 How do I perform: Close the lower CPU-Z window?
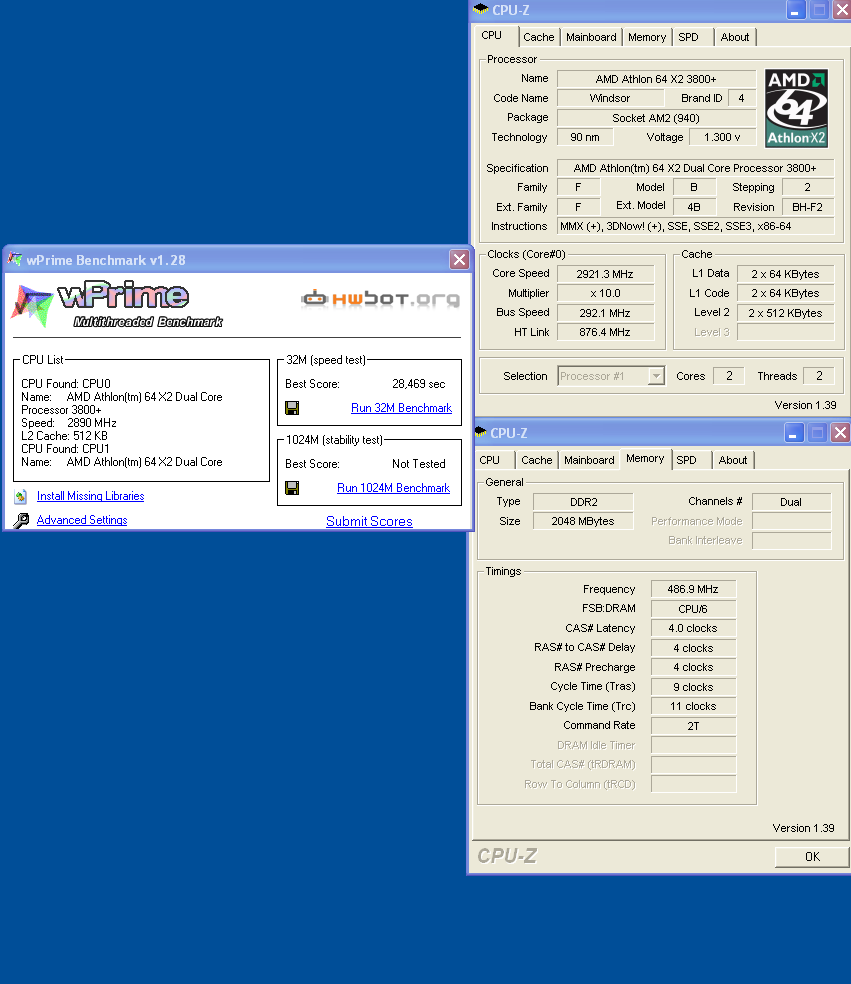840,432
